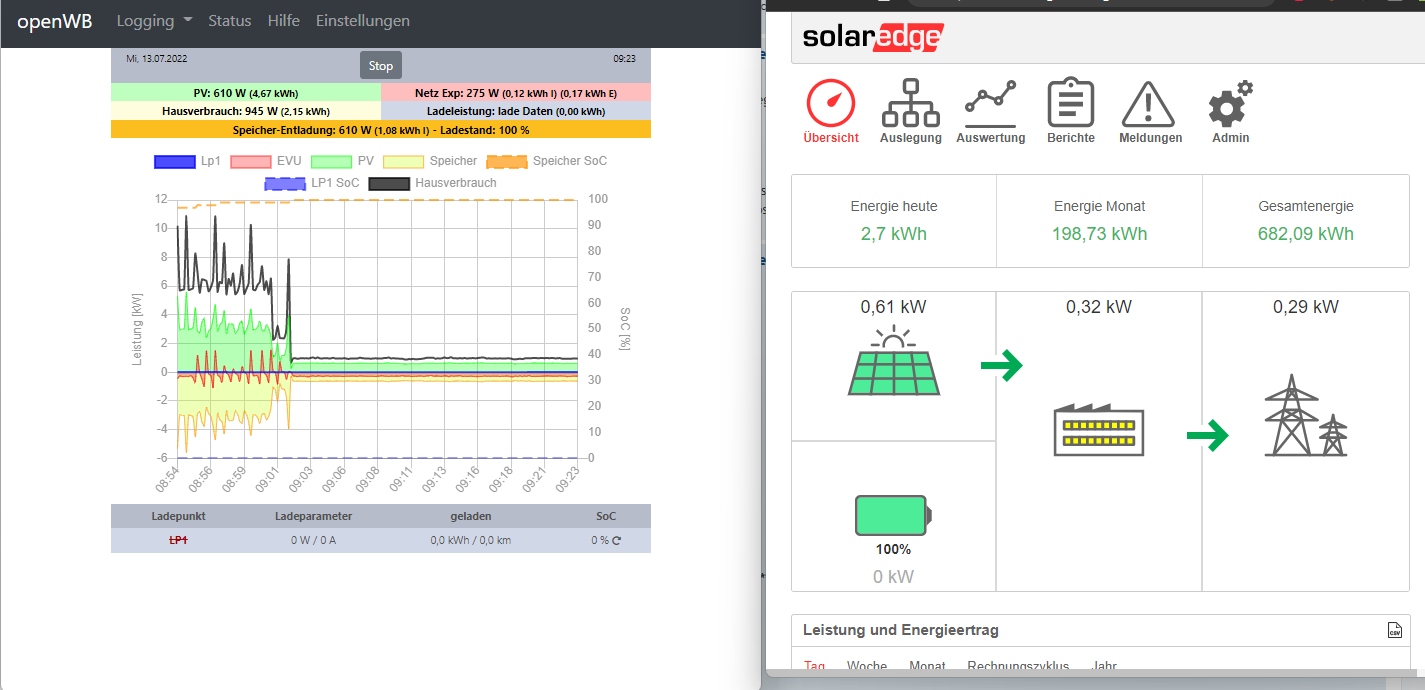The image size is (1425, 690).
Task: Click the openWB brand link
Action: tap(55, 21)
